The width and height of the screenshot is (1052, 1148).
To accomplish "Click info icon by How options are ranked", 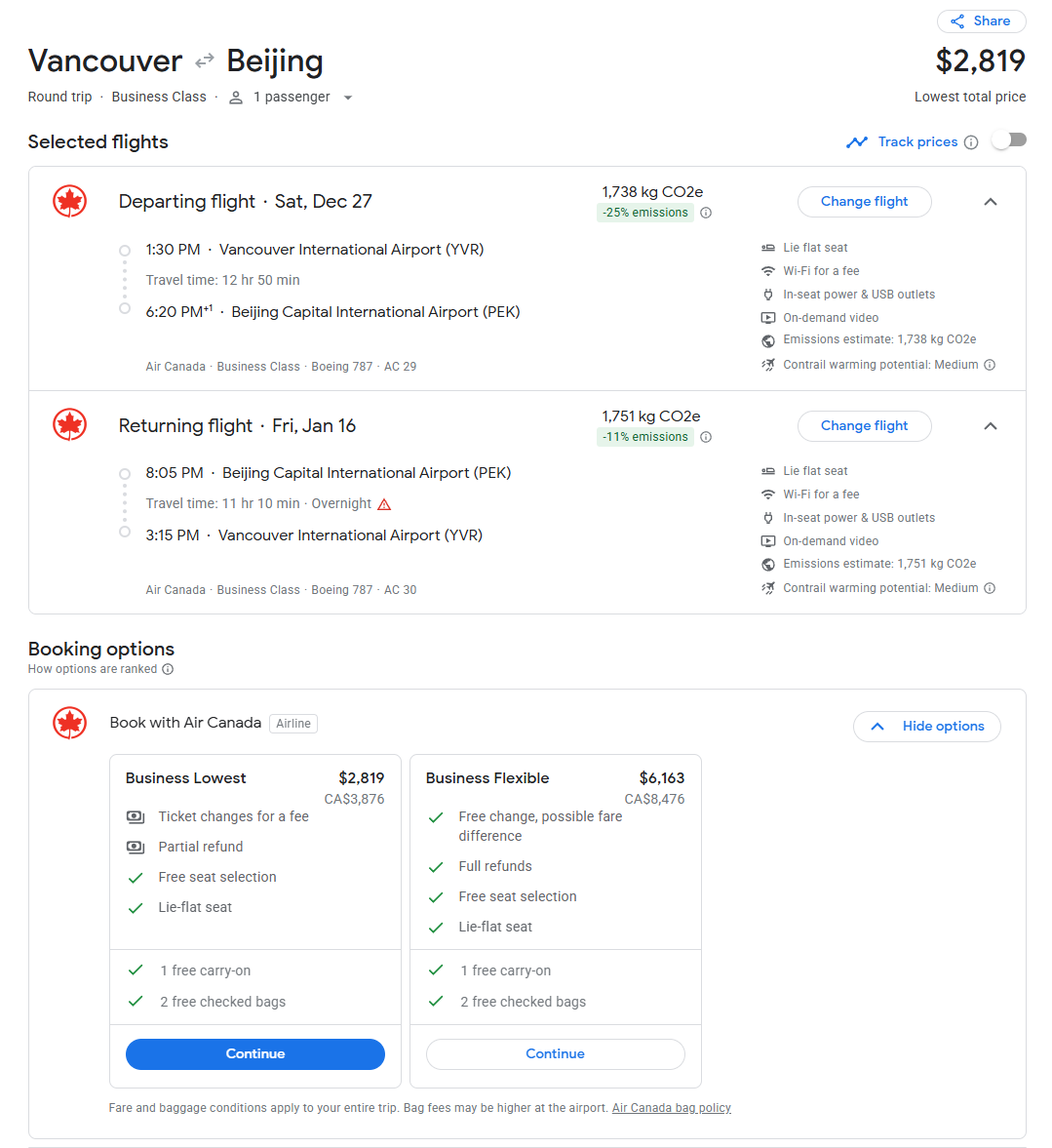I will coord(168,669).
